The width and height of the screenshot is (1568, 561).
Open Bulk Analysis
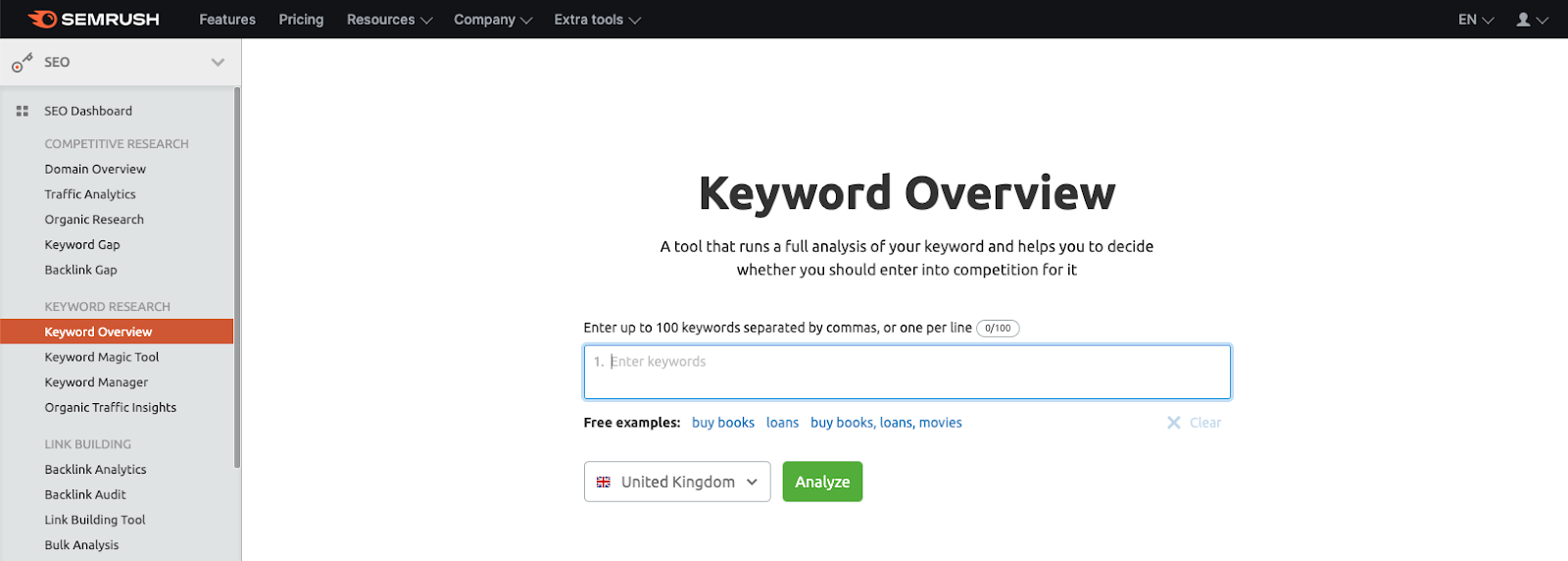click(x=81, y=545)
